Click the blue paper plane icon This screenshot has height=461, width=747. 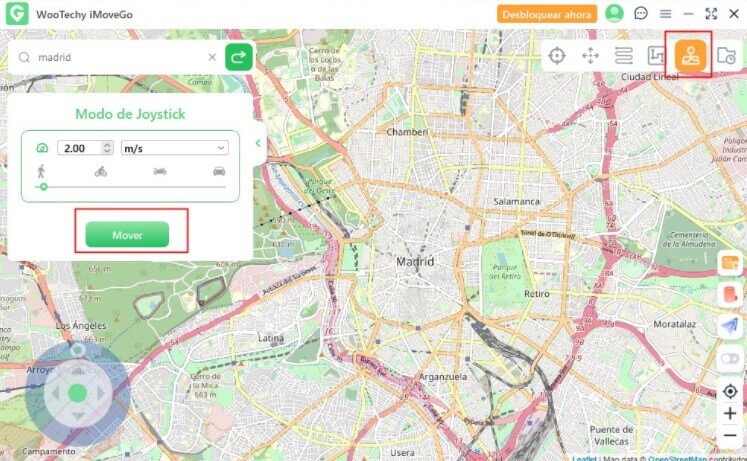point(729,326)
